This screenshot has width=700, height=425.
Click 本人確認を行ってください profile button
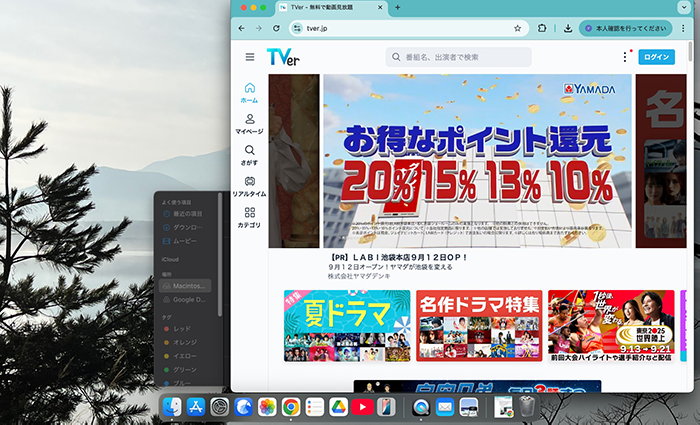tap(625, 29)
